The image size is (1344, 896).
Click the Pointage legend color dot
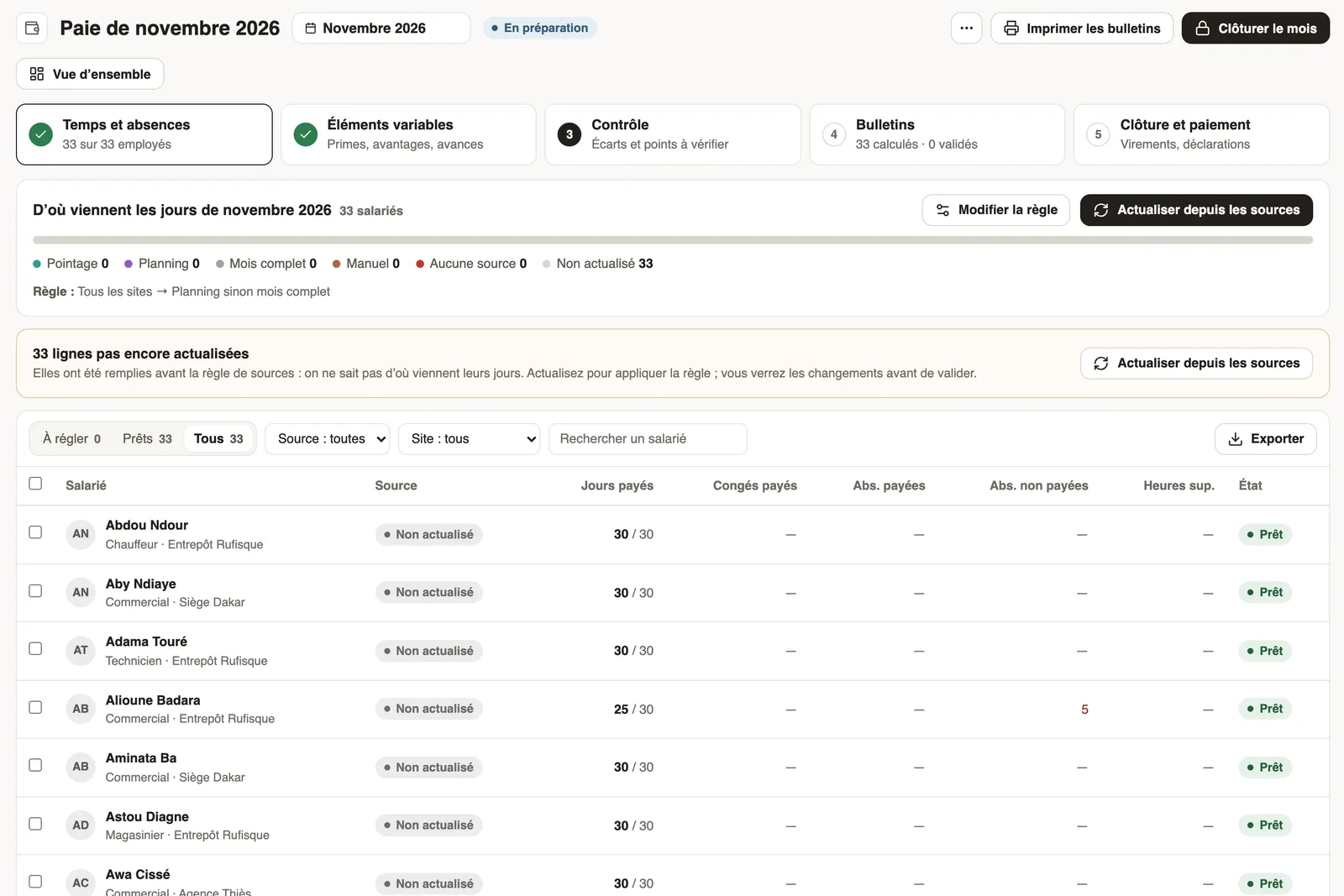(37, 264)
